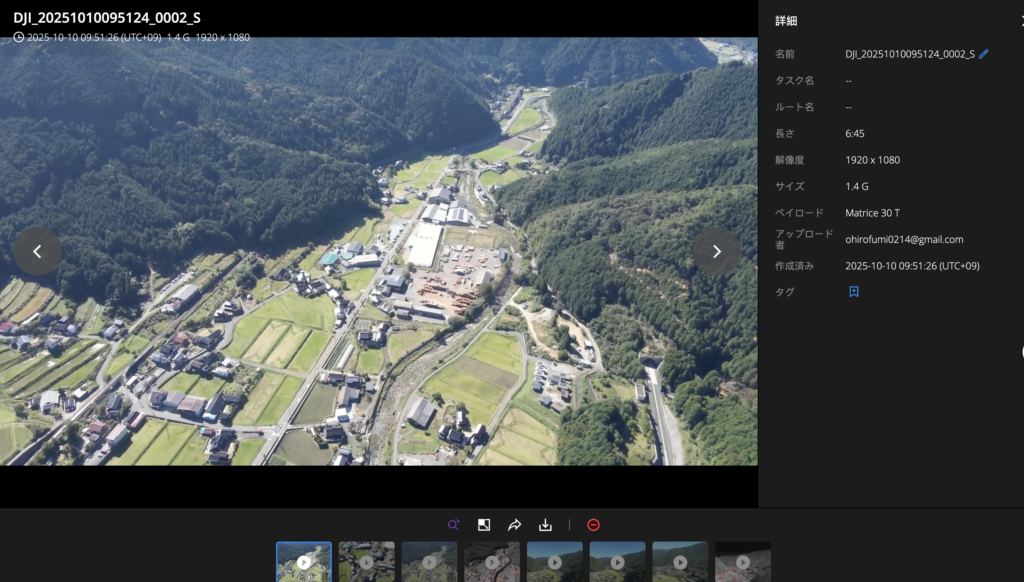1024x582 pixels.
Task: Select the fourth thumbnail showing thermal river view
Action: click(492, 562)
